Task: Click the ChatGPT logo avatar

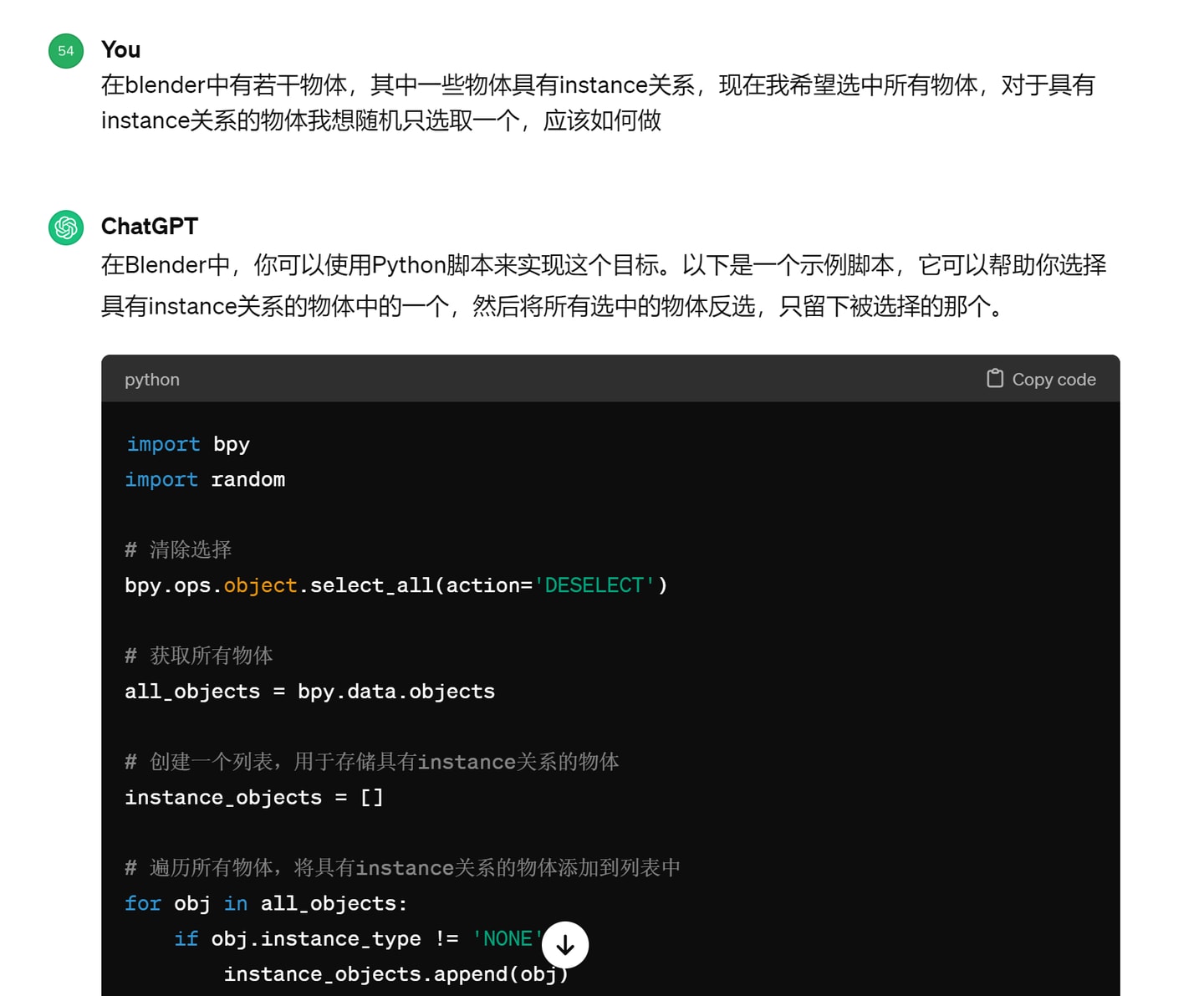Action: (66, 227)
